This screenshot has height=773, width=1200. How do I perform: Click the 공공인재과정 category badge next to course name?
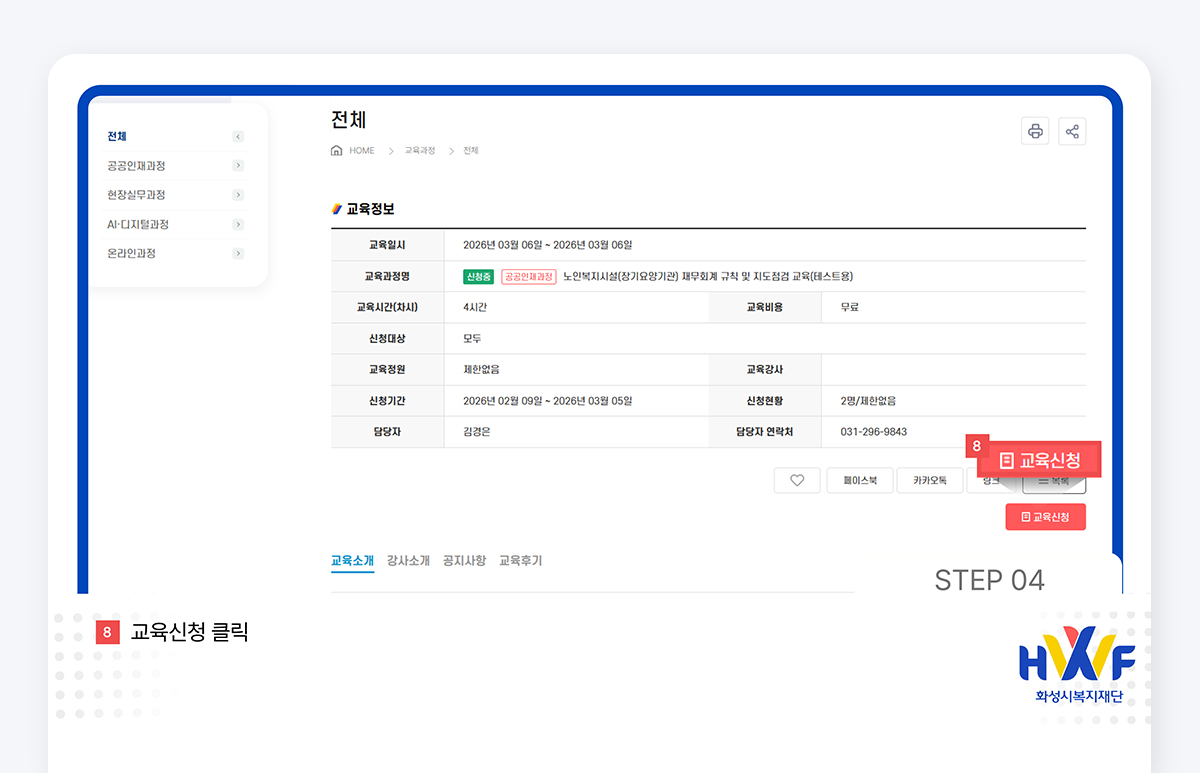coord(529,276)
